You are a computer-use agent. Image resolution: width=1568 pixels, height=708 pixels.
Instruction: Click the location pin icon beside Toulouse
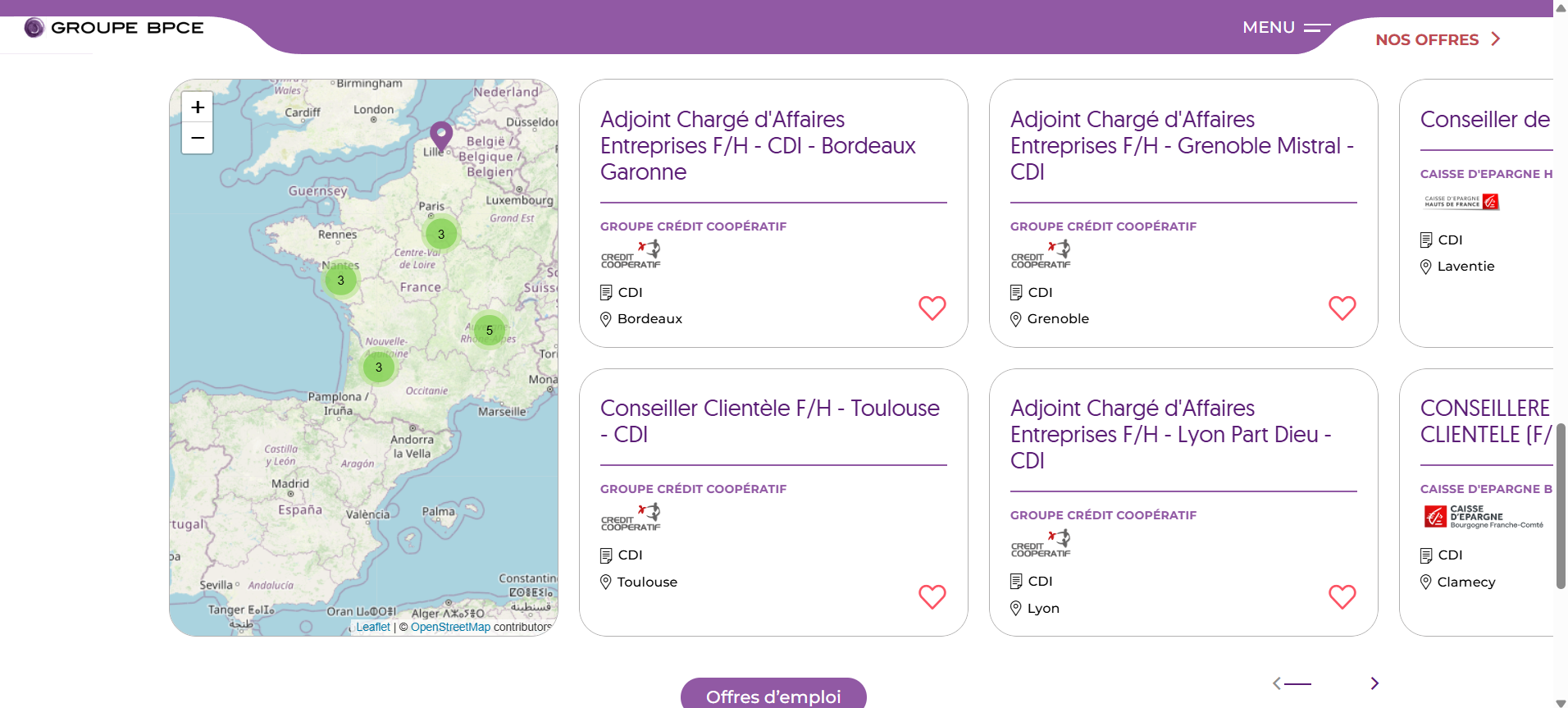tap(606, 582)
